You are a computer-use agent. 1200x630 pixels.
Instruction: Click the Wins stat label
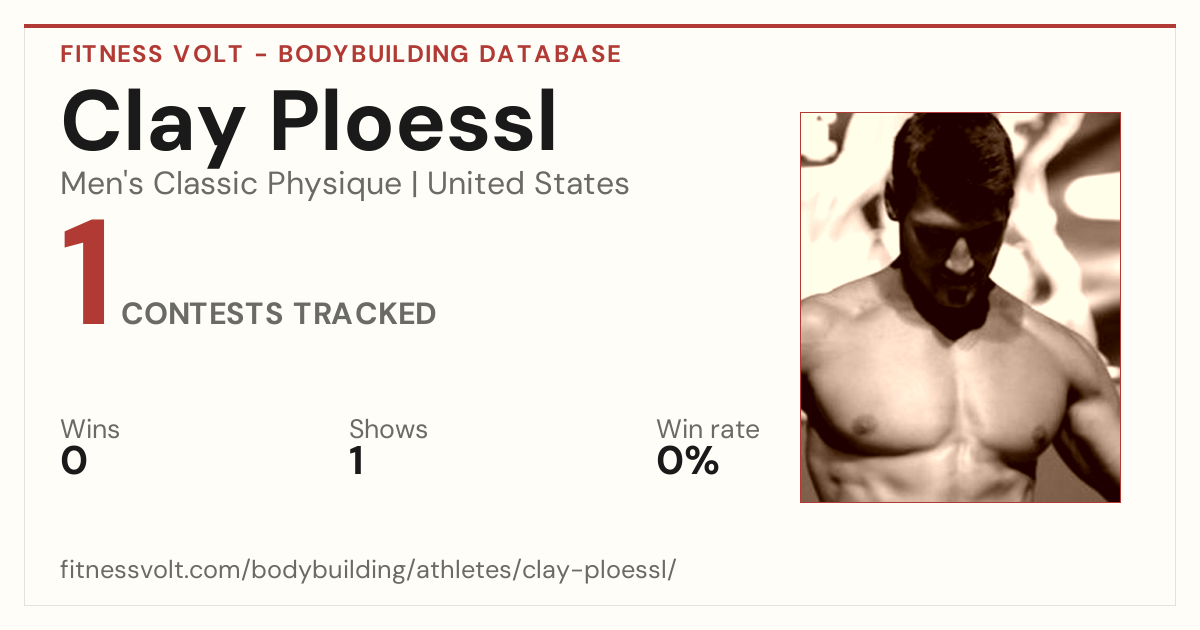click(90, 429)
